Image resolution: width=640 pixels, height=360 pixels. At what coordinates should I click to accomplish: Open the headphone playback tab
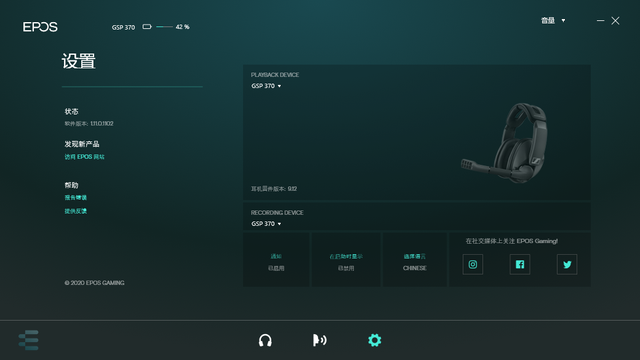(265, 340)
